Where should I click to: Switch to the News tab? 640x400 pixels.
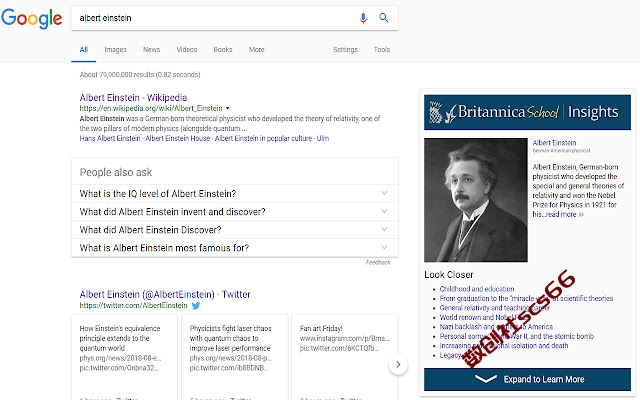pyautogui.click(x=151, y=49)
